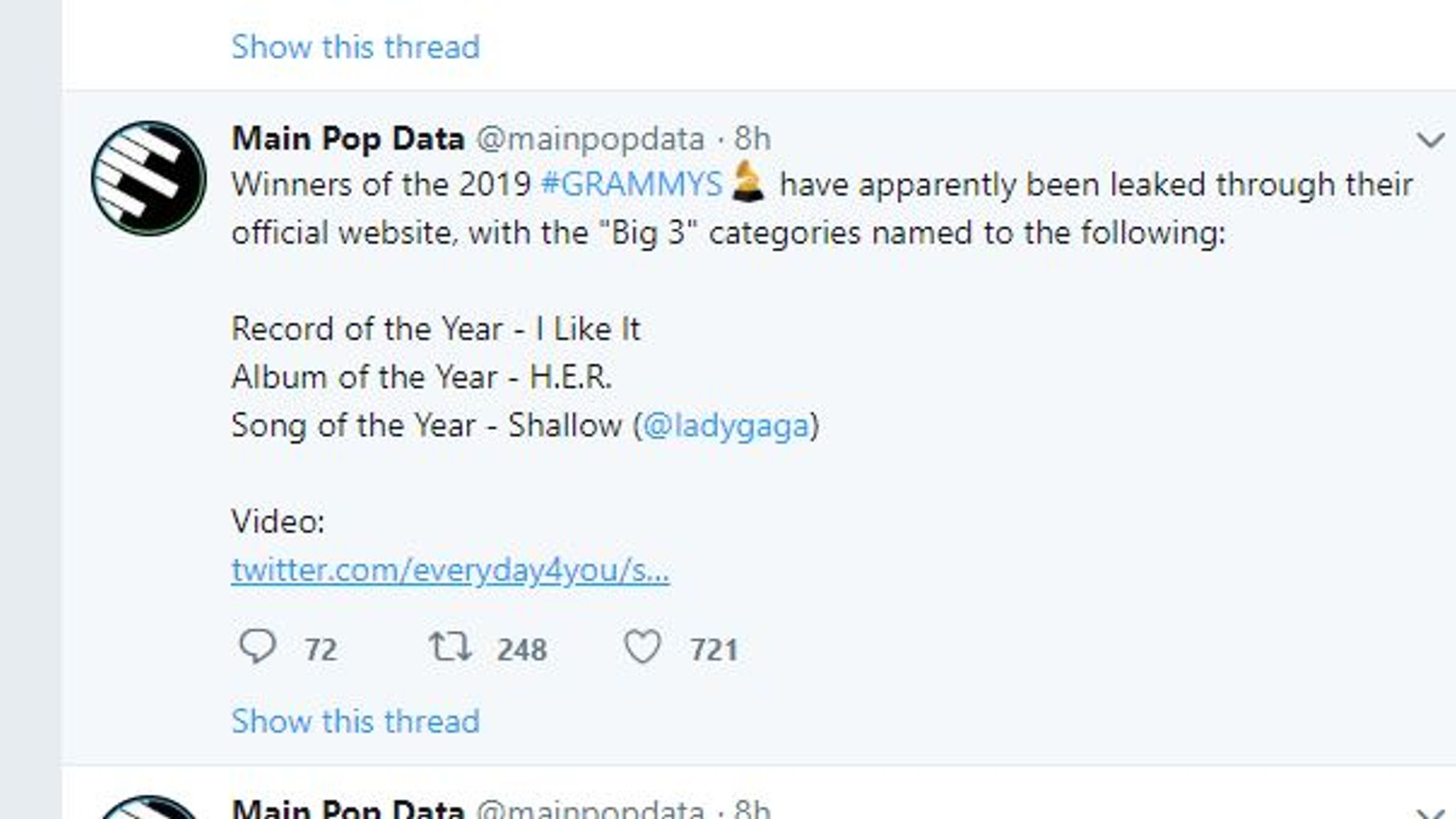Screen dimensions: 1456x819
Task: Click the 72 replies count
Action: tap(321, 650)
